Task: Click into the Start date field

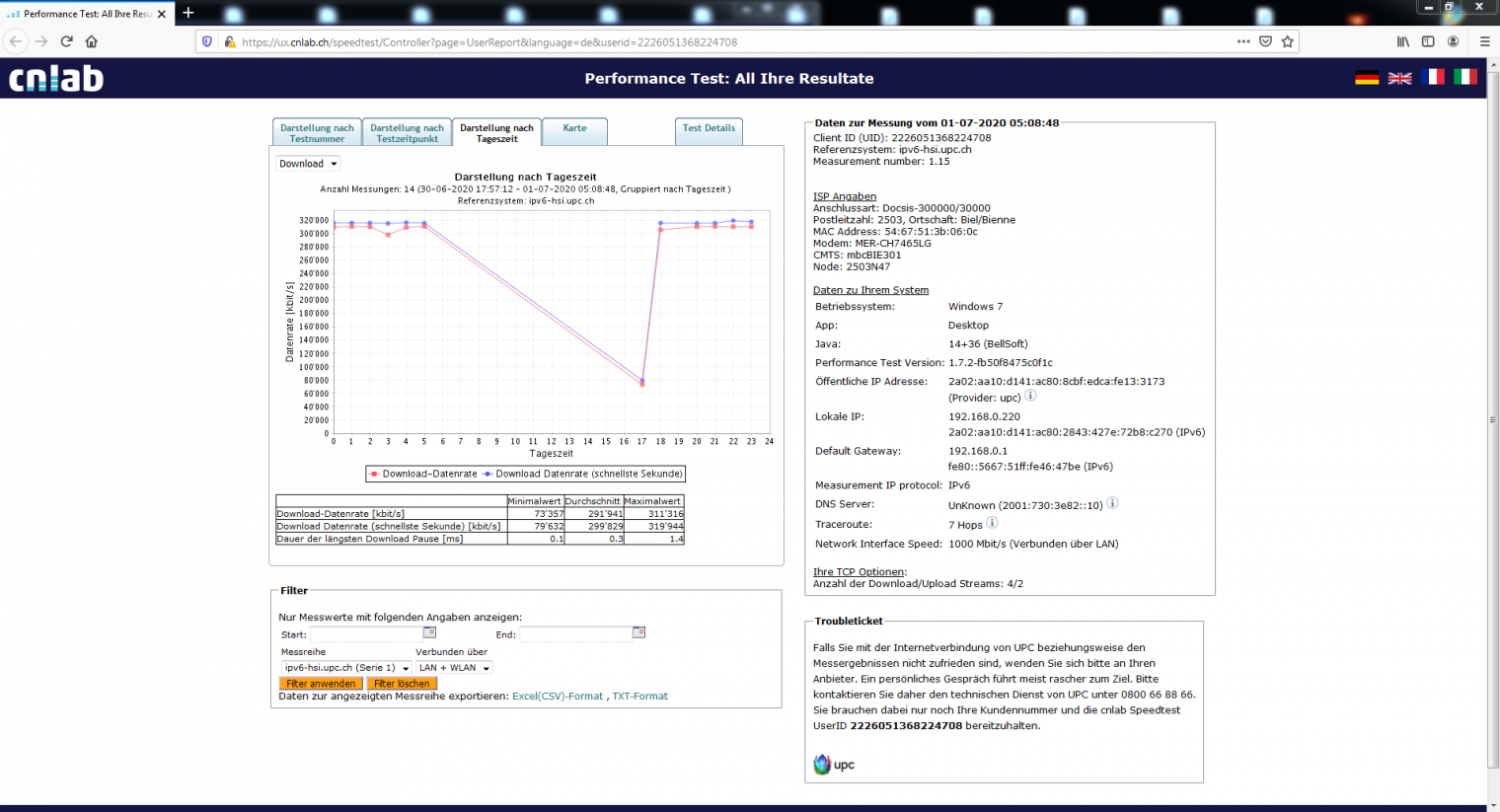Action: [366, 634]
